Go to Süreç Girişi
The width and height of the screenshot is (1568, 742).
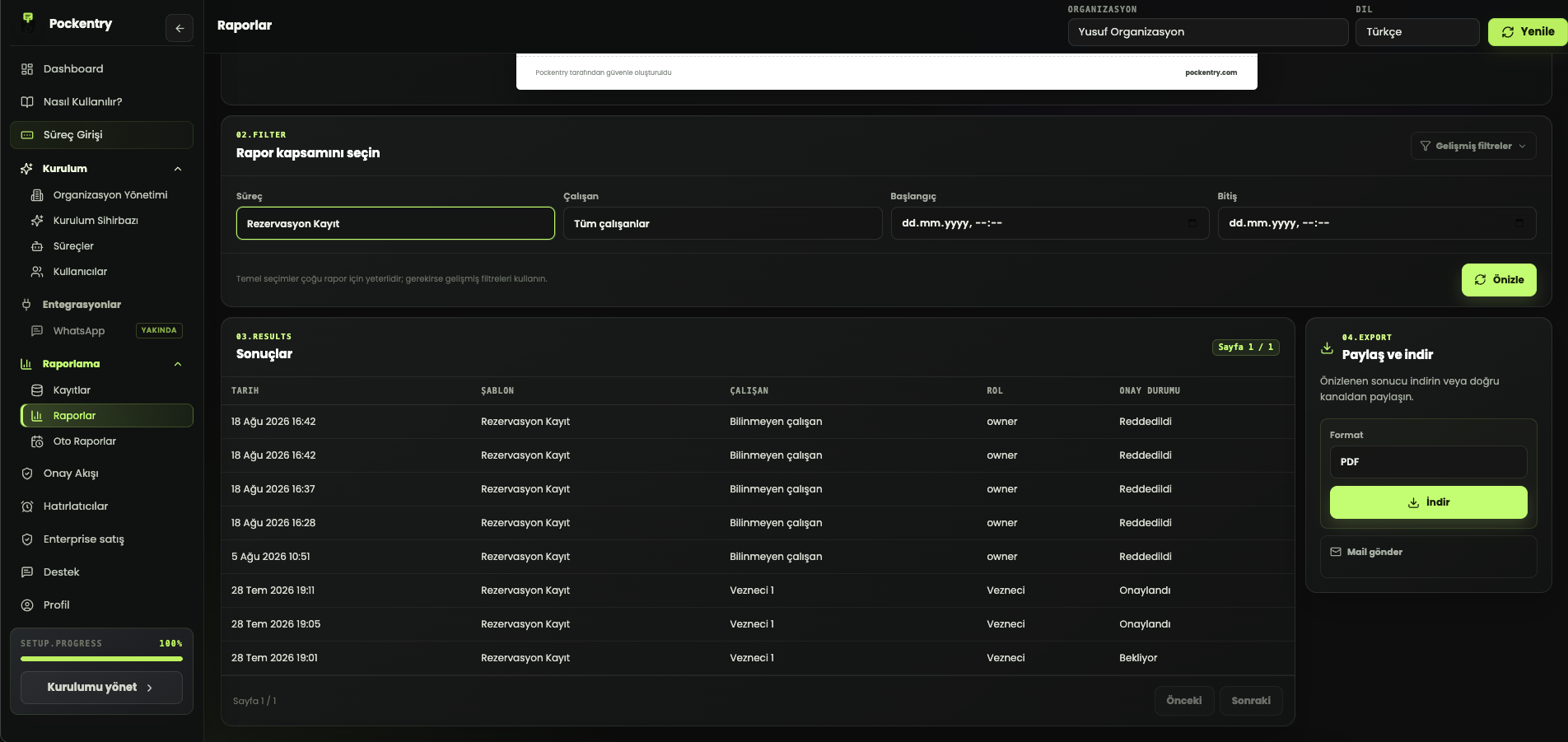pos(101,135)
